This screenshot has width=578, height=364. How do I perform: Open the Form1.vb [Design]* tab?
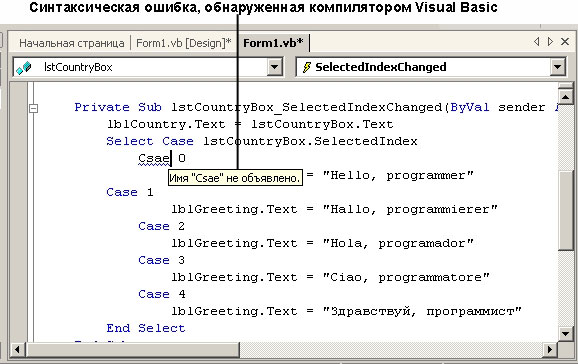pos(184,43)
